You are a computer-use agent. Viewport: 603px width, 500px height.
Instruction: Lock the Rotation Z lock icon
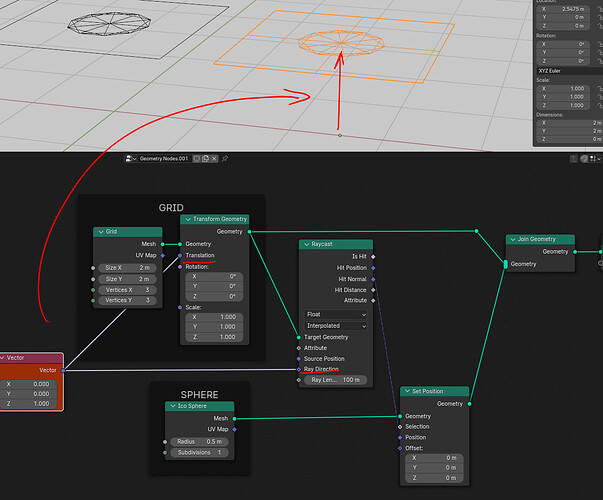click(x=600, y=61)
